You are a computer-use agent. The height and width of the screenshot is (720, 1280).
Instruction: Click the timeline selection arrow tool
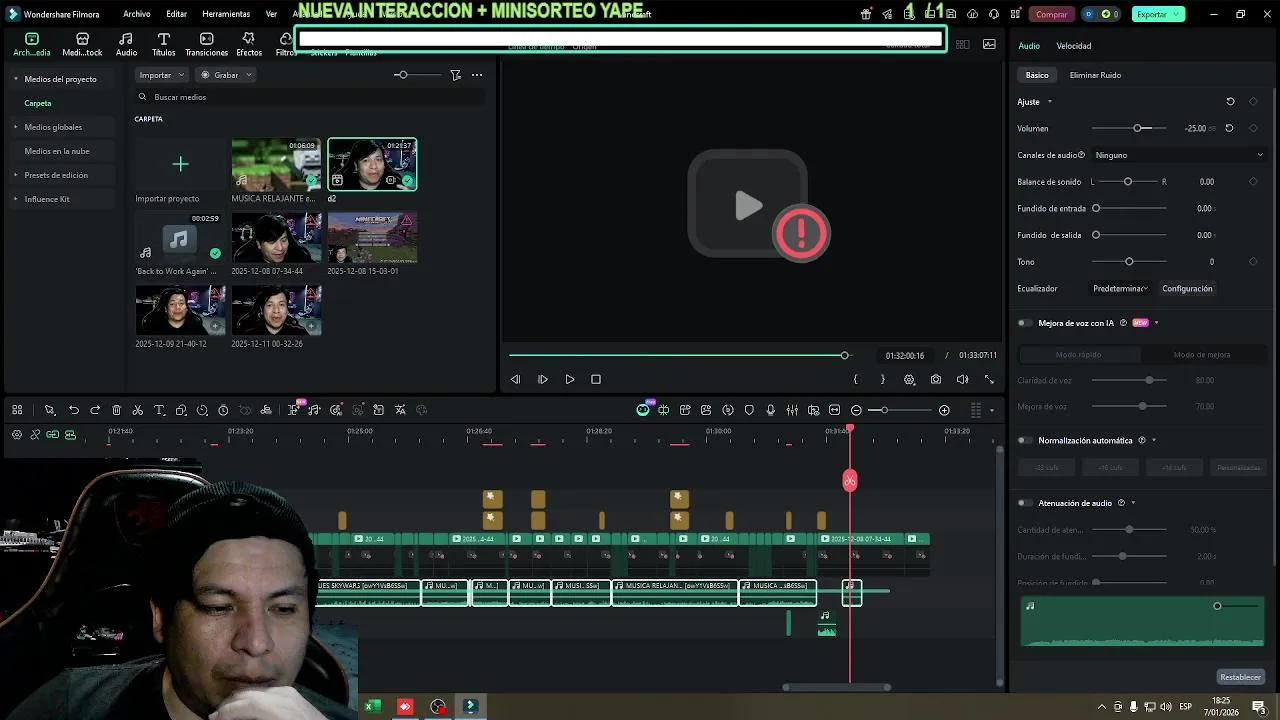[49, 410]
